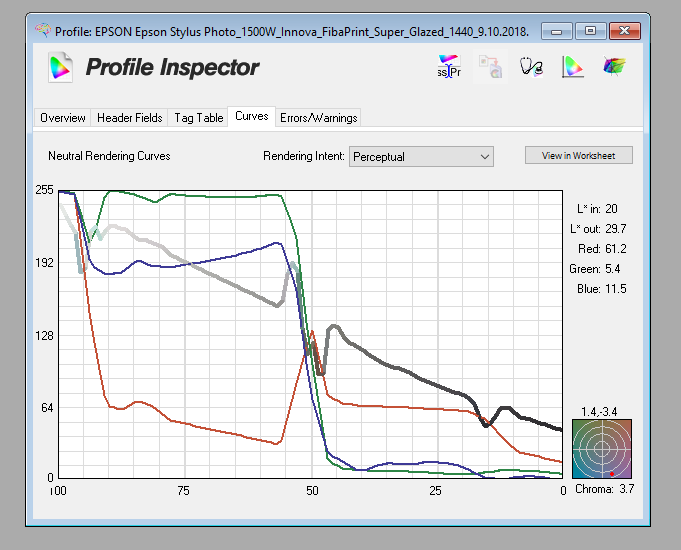Image resolution: width=681 pixels, height=550 pixels.
Task: Click the Rendering Intent label
Action: click(304, 156)
